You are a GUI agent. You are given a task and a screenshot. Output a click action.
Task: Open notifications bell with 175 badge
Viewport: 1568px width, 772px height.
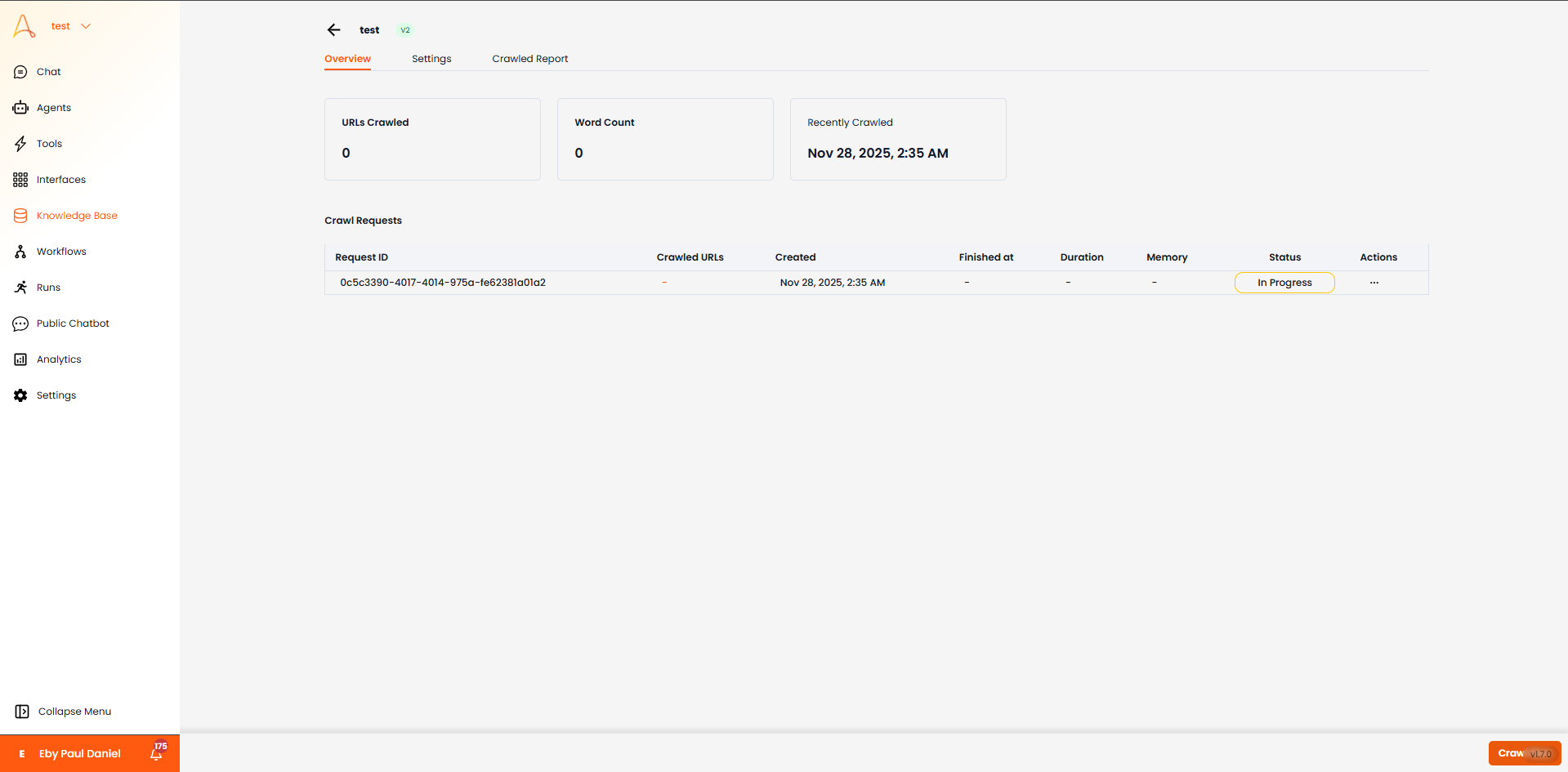[x=158, y=752]
